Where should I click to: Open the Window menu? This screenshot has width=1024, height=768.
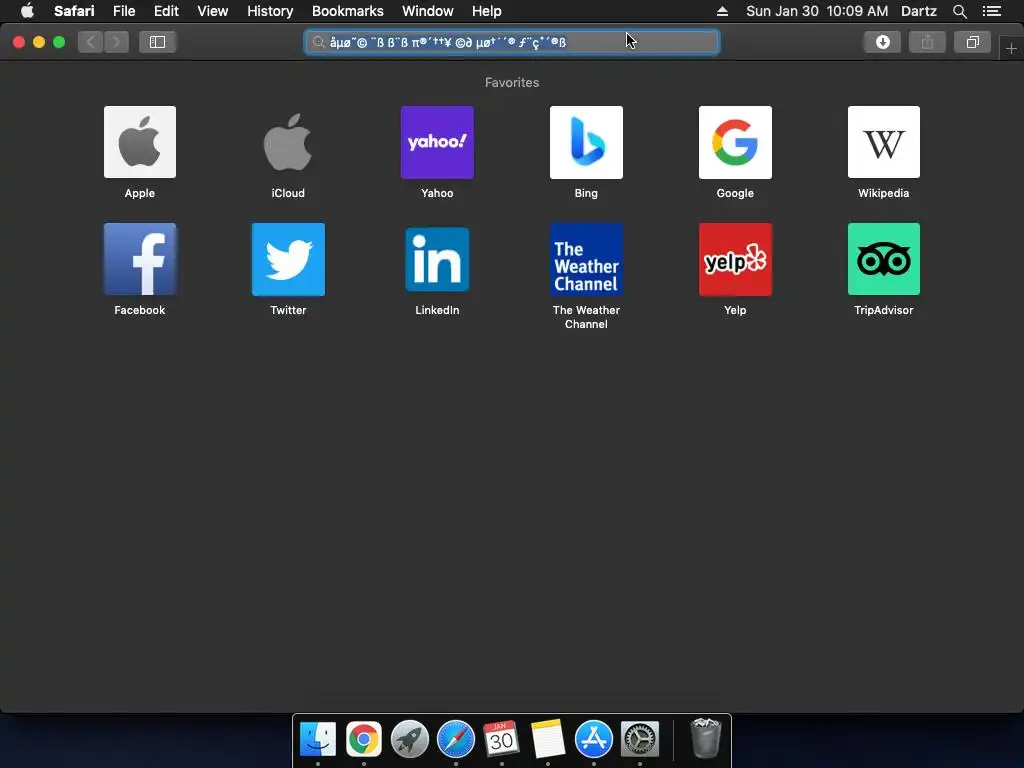(428, 11)
